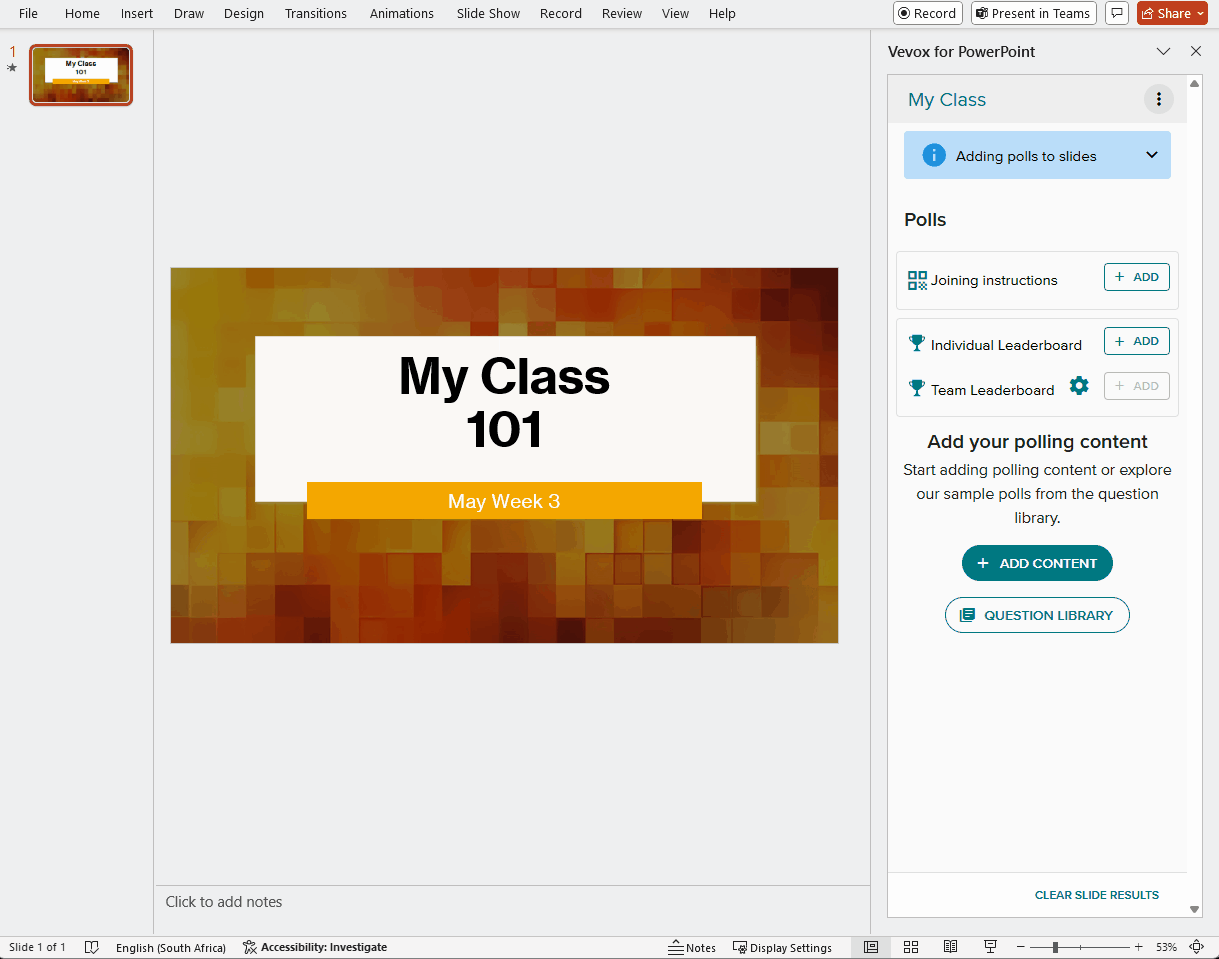1219x959 pixels.
Task: Click the Joining instructions QR code icon
Action: [916, 281]
